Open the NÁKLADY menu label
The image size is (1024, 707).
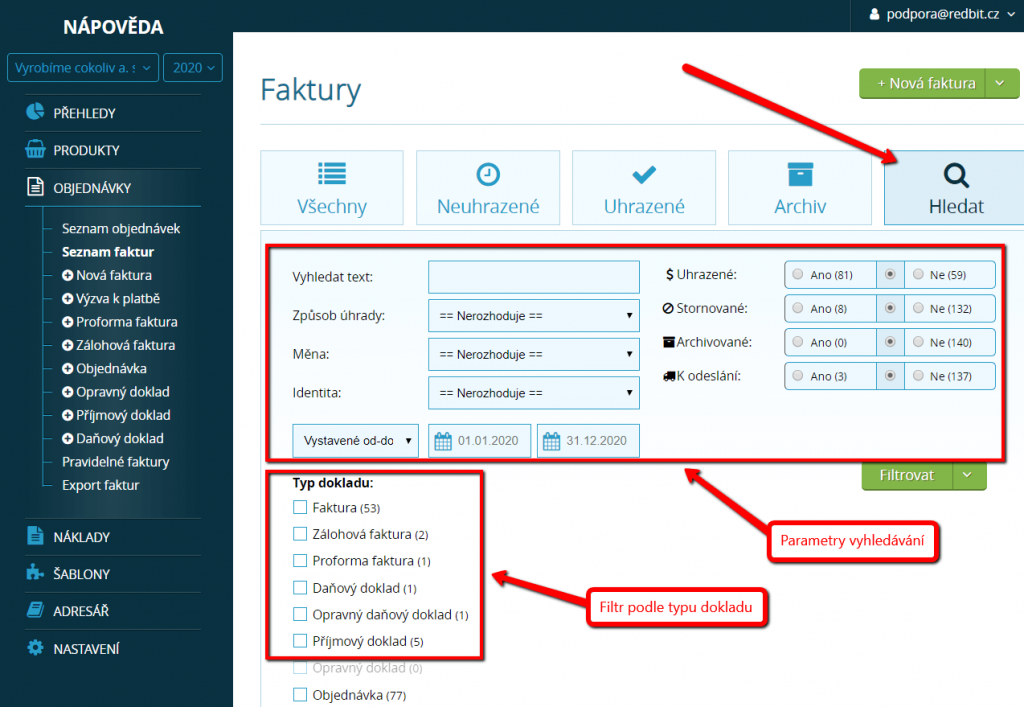(82, 537)
